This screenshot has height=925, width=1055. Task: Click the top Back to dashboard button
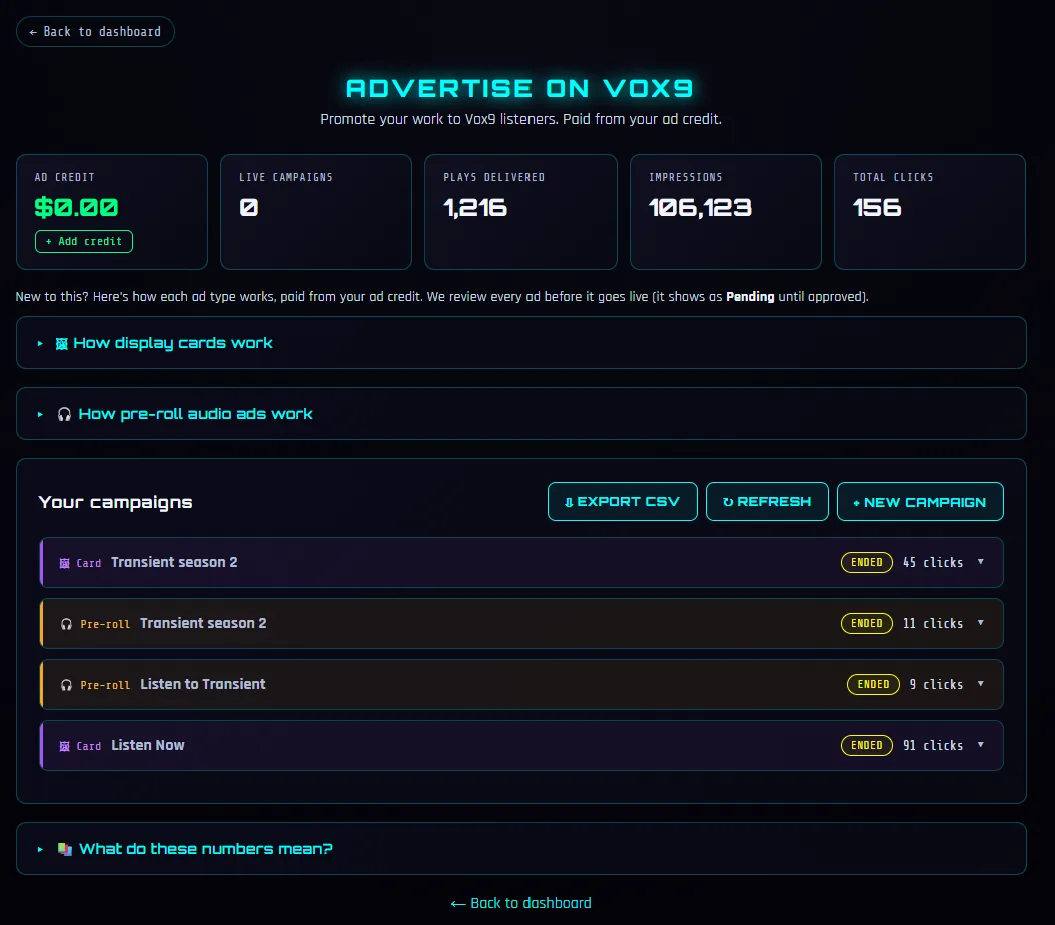point(95,32)
